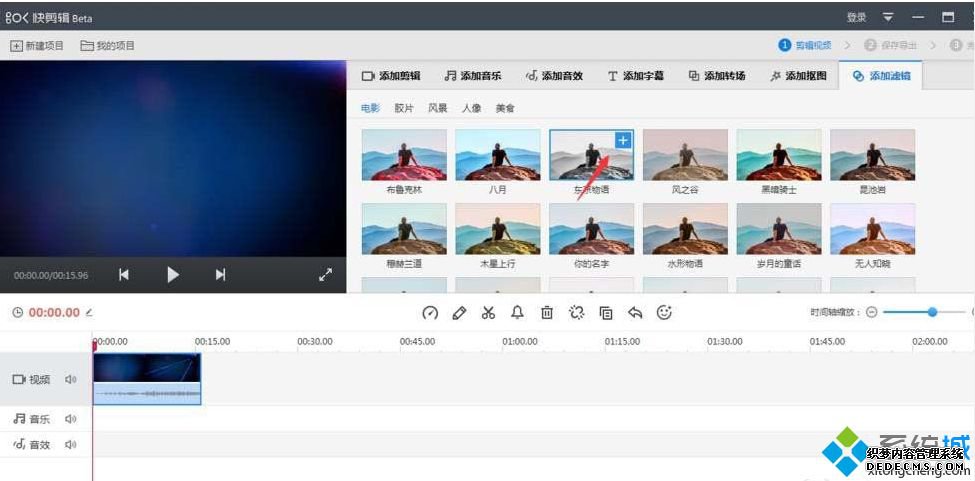Go to step 2 保存导出
Viewport: 975px width, 481px height.
click(x=890, y=45)
